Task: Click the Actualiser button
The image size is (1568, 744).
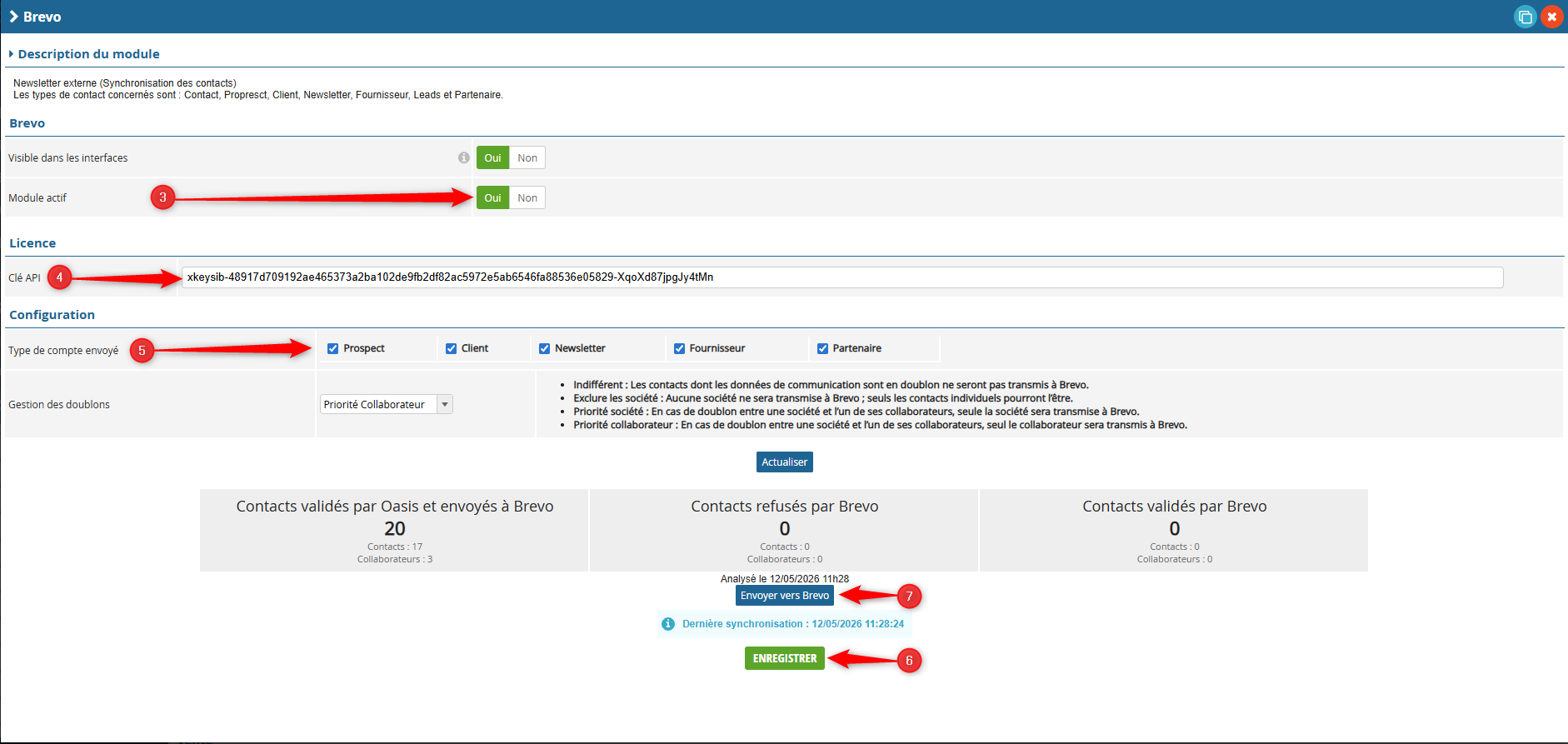Action: pyautogui.click(x=785, y=462)
